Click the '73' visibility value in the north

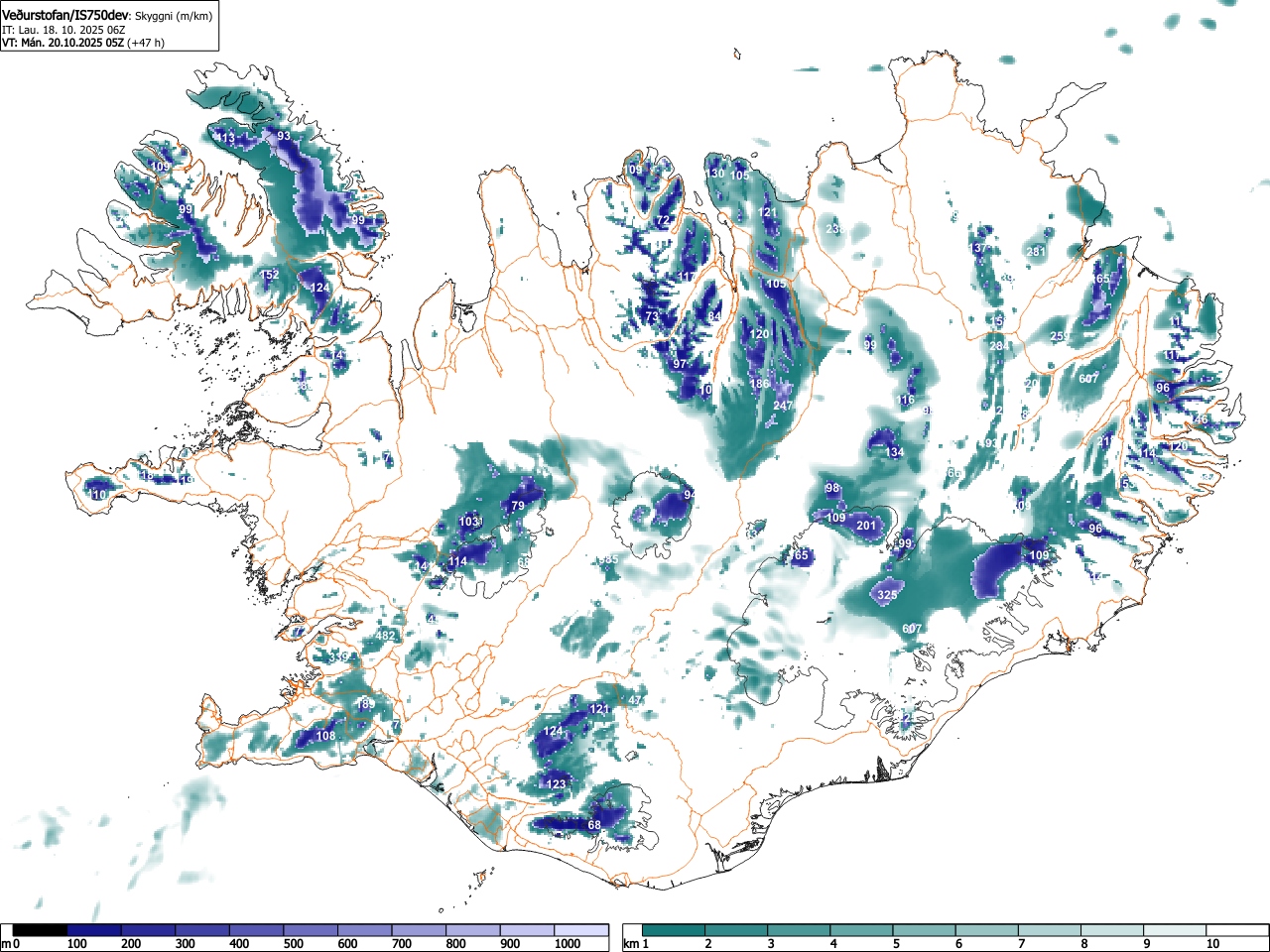652,317
